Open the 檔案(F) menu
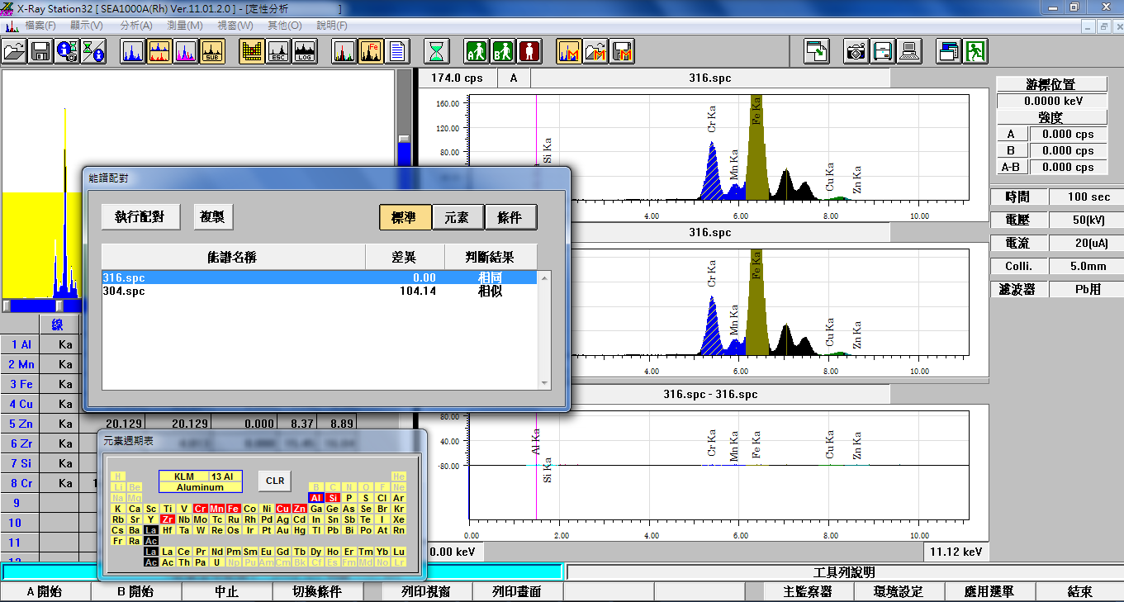The width and height of the screenshot is (1124, 602). coord(40,25)
